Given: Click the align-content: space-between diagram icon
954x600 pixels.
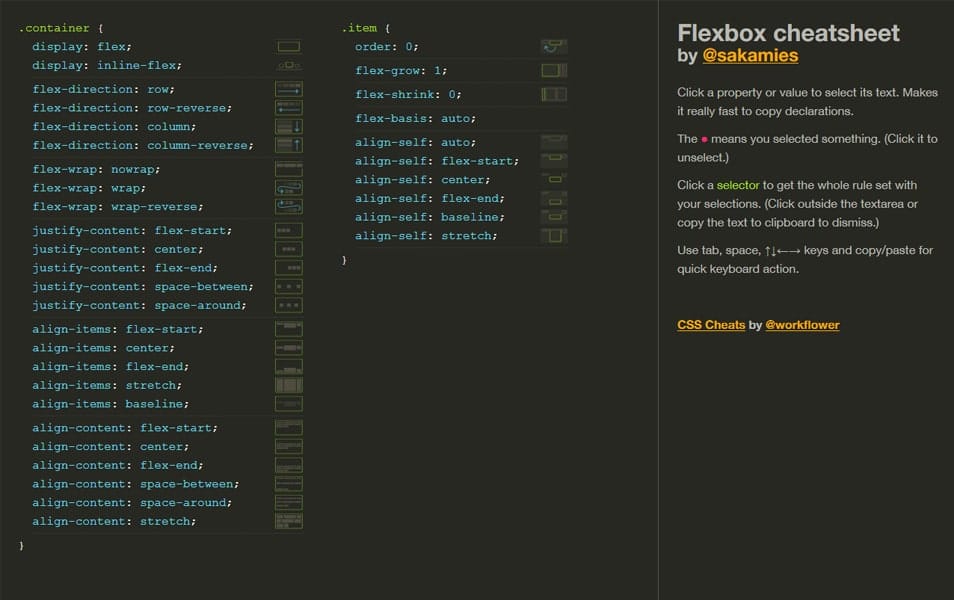Looking at the screenshot, I should [288, 483].
